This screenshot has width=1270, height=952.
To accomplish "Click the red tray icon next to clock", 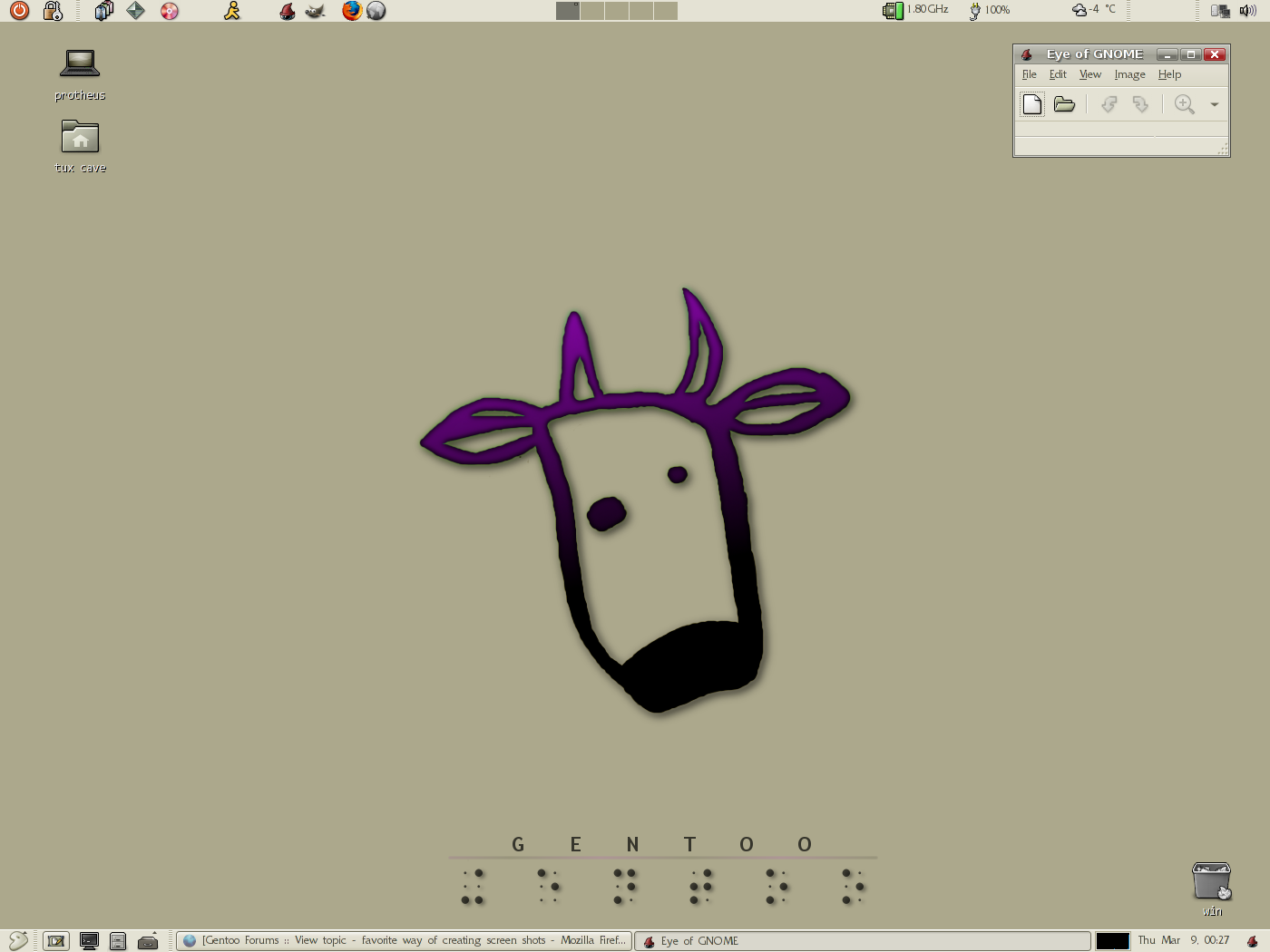I will pos(1253,941).
